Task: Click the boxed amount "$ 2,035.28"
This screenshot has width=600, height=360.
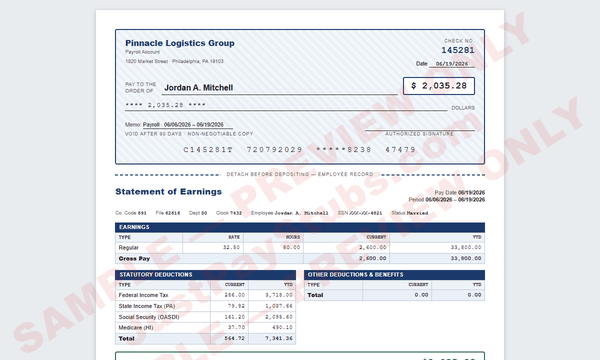Action: click(x=439, y=86)
